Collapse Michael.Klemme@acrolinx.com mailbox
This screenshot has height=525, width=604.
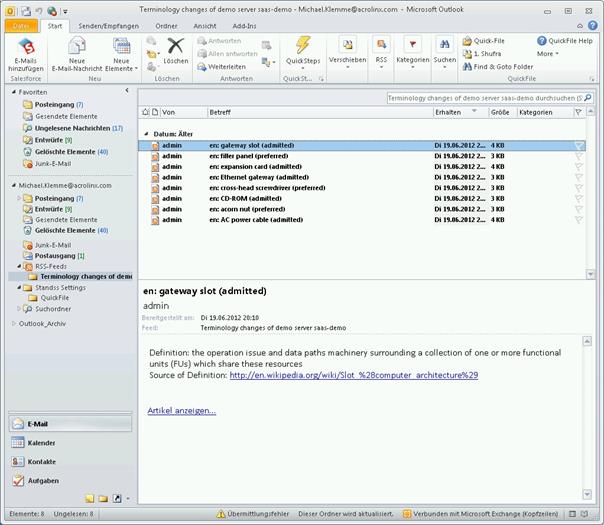click(x=14, y=186)
